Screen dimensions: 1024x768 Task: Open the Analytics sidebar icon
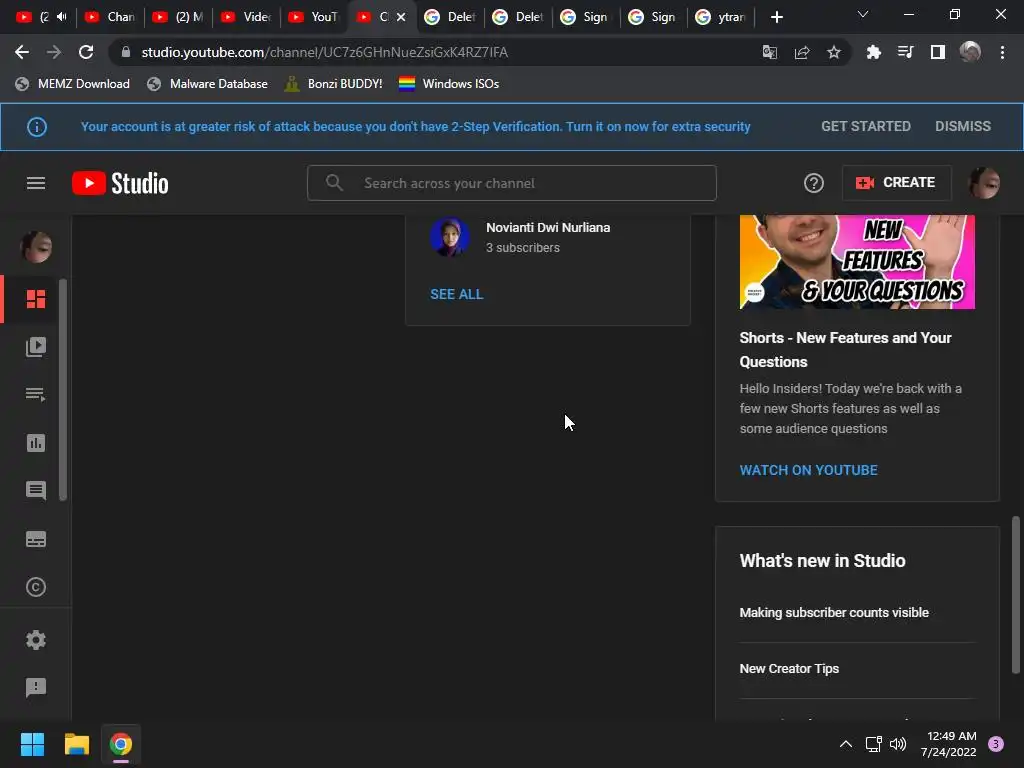[36, 443]
